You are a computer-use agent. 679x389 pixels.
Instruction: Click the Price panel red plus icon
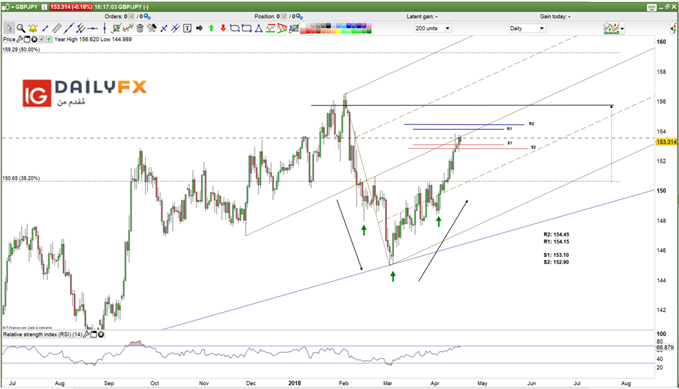click(42, 39)
